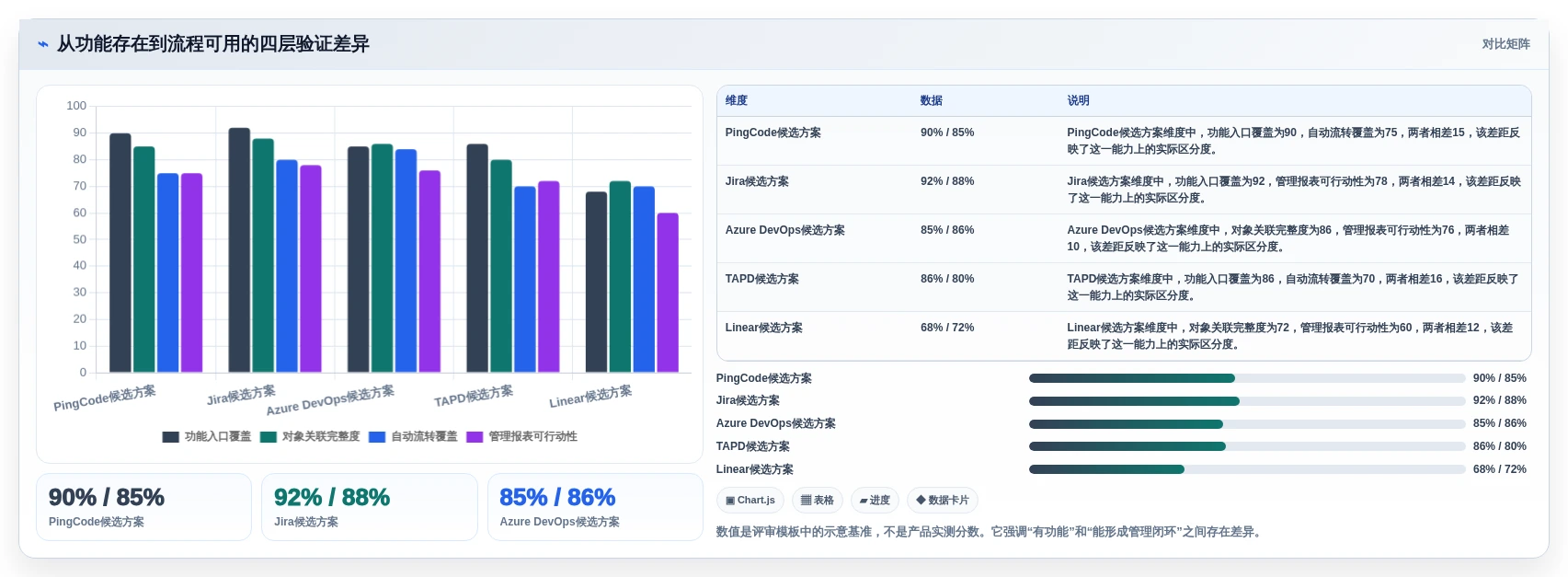Screen dimensions: 1568x577
Task: Click the Jira候选方案 x-axis label
Action: coord(241,395)
